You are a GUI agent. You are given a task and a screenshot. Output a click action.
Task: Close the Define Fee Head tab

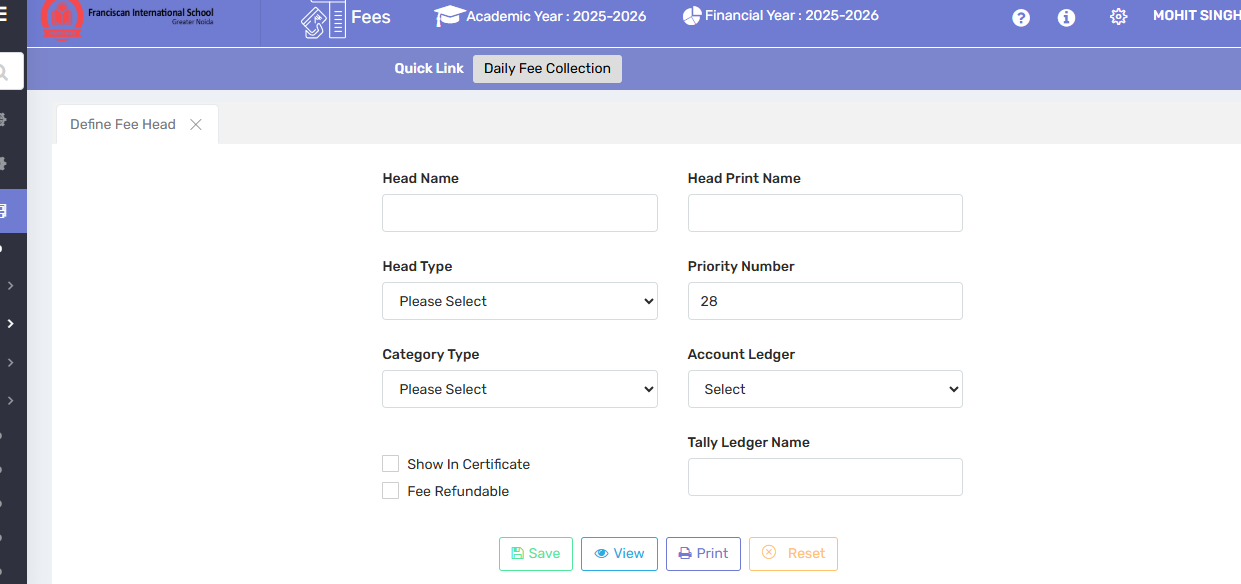196,125
